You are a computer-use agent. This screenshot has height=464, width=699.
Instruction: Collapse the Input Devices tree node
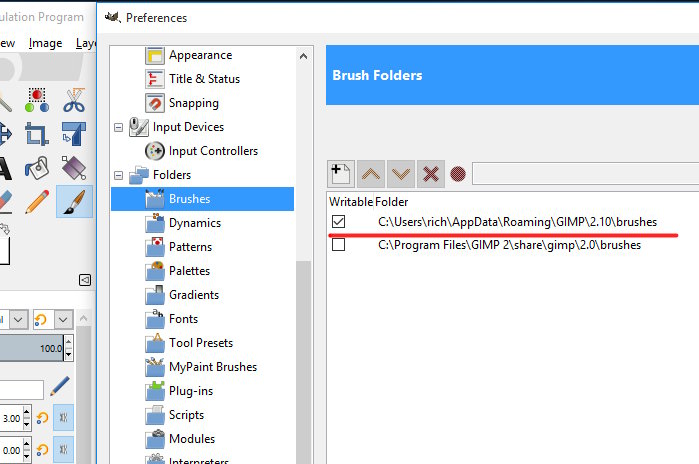pyautogui.click(x=119, y=127)
